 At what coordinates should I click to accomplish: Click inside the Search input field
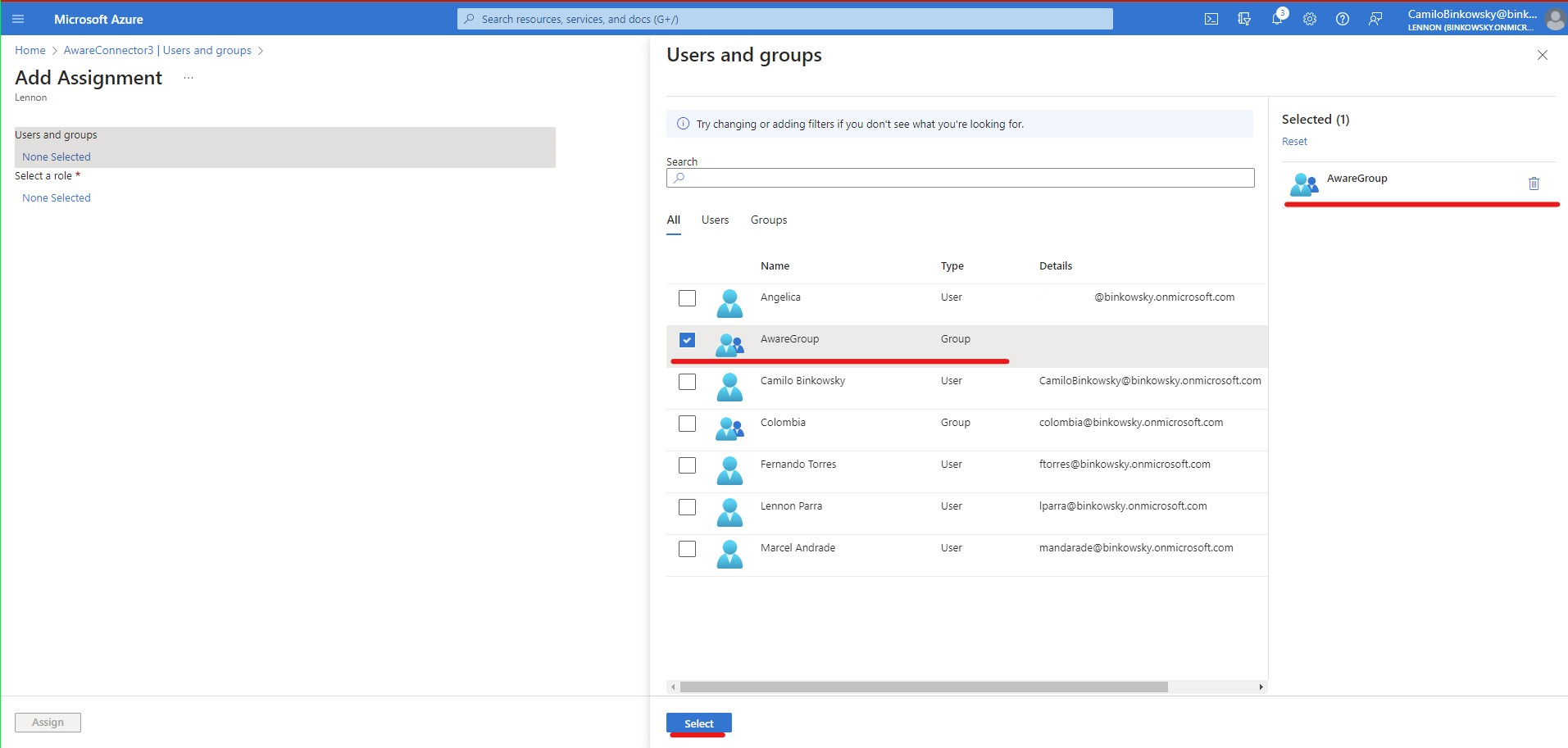[957, 178]
